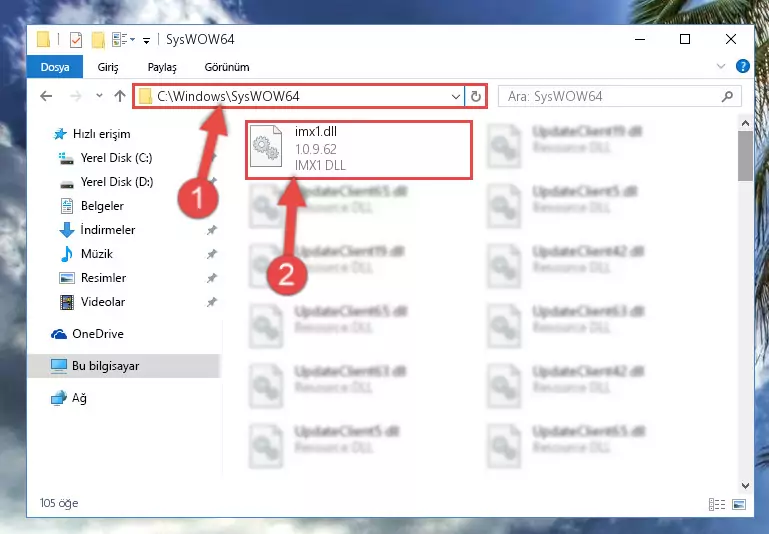The image size is (769, 534).
Task: Click the OneDrive cloud icon
Action: [59, 334]
